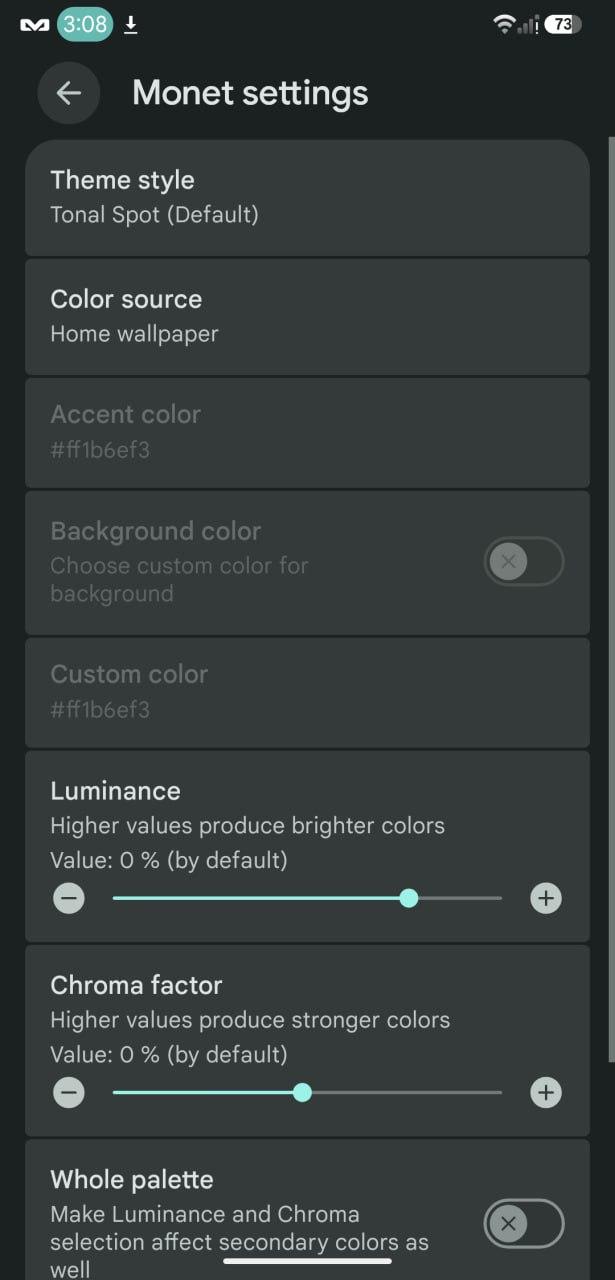Open the Color source selector

(x=307, y=317)
